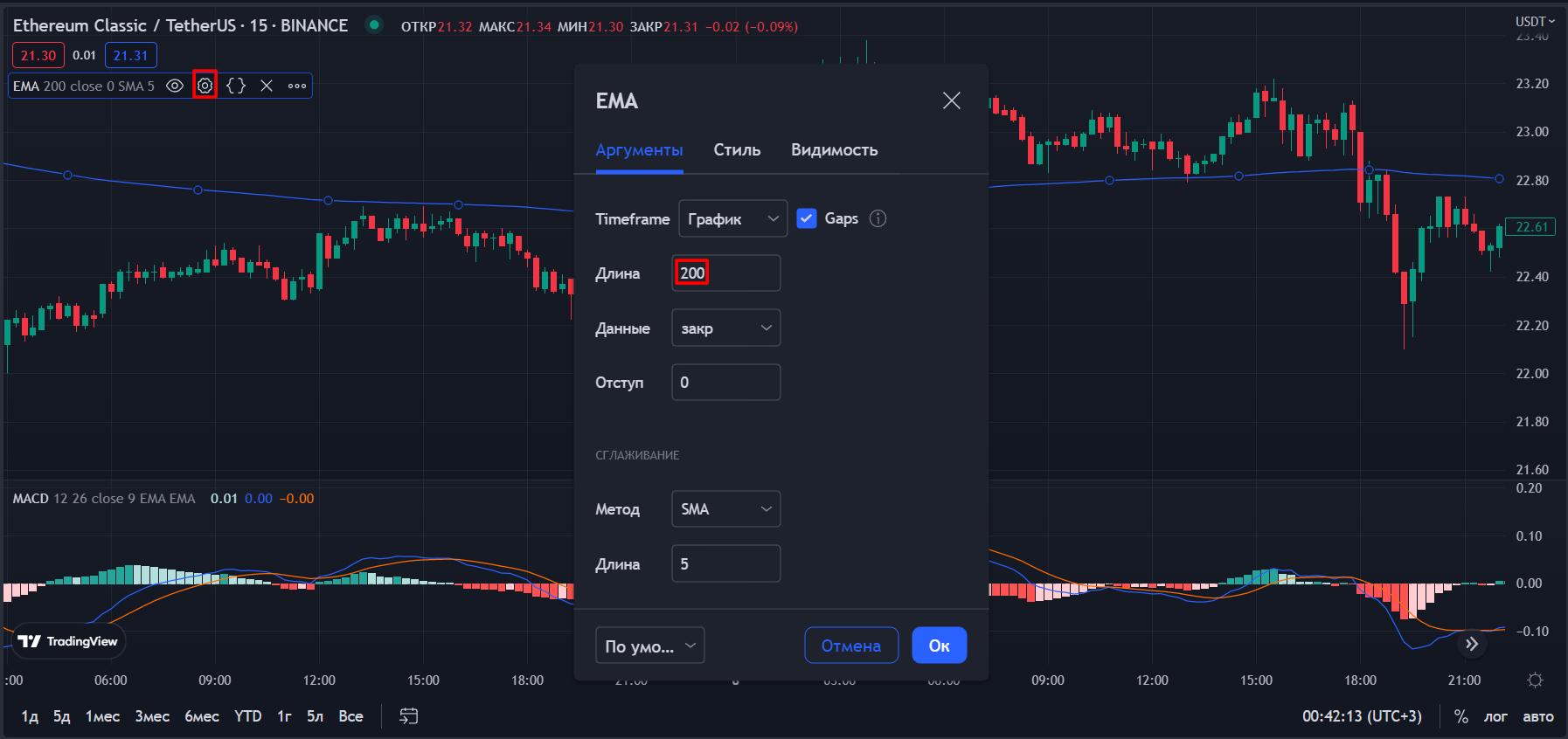Open EMA indicator settings gear

click(205, 86)
